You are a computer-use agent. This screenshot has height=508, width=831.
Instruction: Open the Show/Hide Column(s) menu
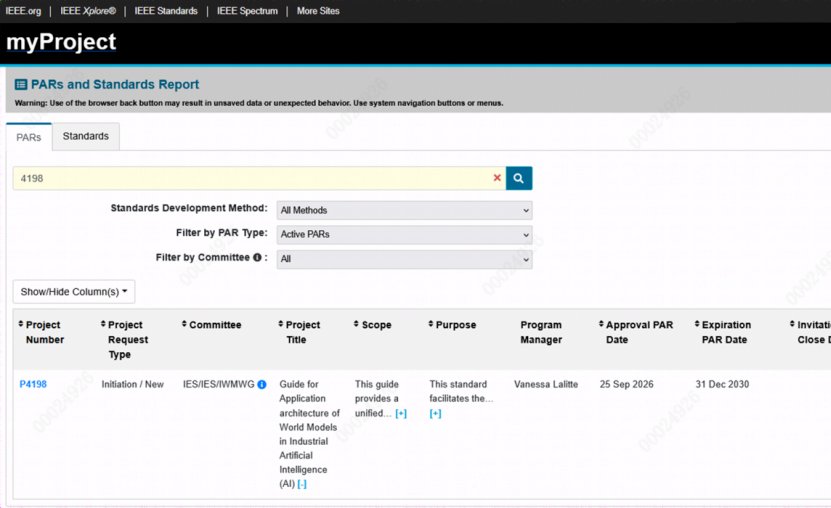[x=74, y=292]
